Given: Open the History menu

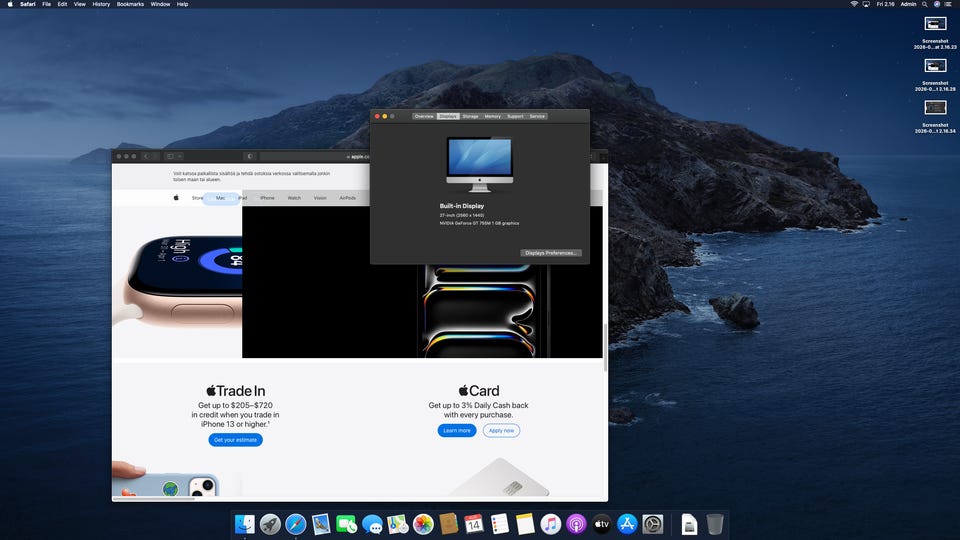Looking at the screenshot, I should 101,4.
